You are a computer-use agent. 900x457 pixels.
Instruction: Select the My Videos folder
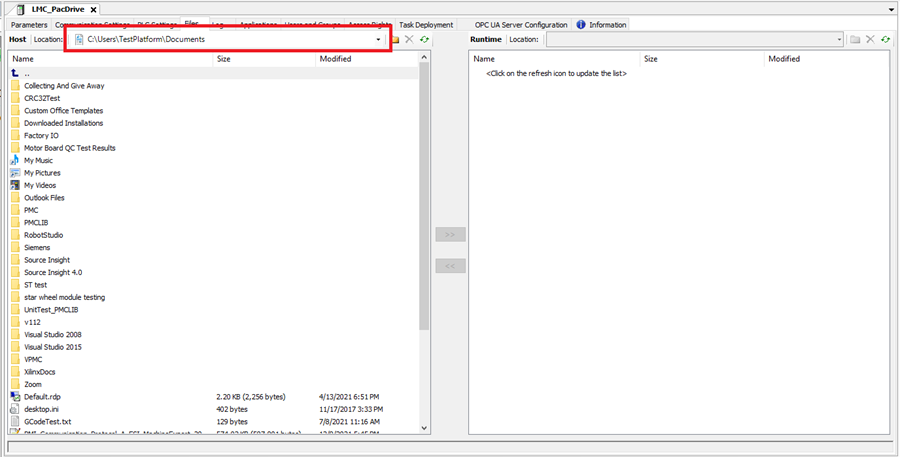pos(39,185)
